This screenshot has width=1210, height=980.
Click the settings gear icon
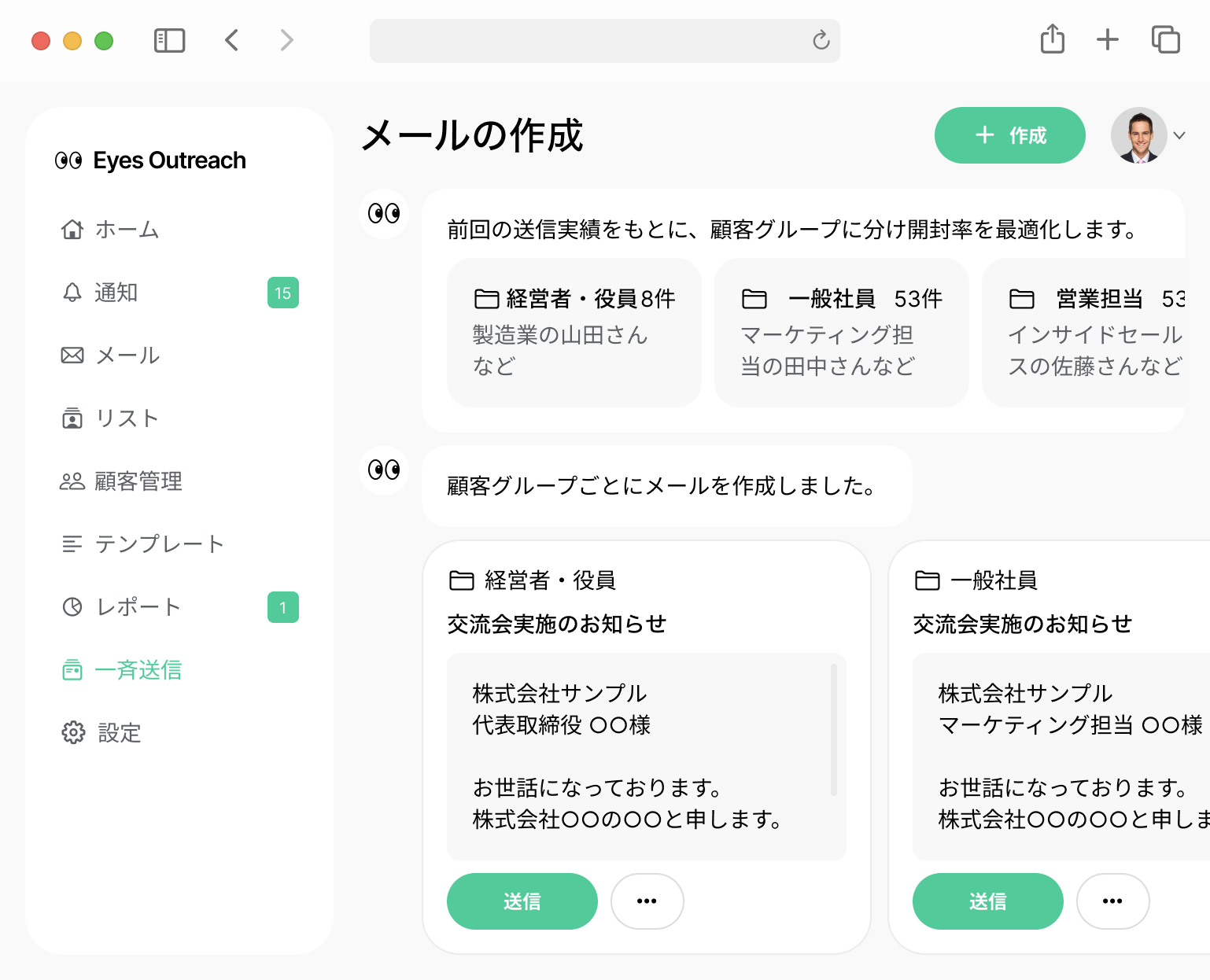tap(73, 733)
